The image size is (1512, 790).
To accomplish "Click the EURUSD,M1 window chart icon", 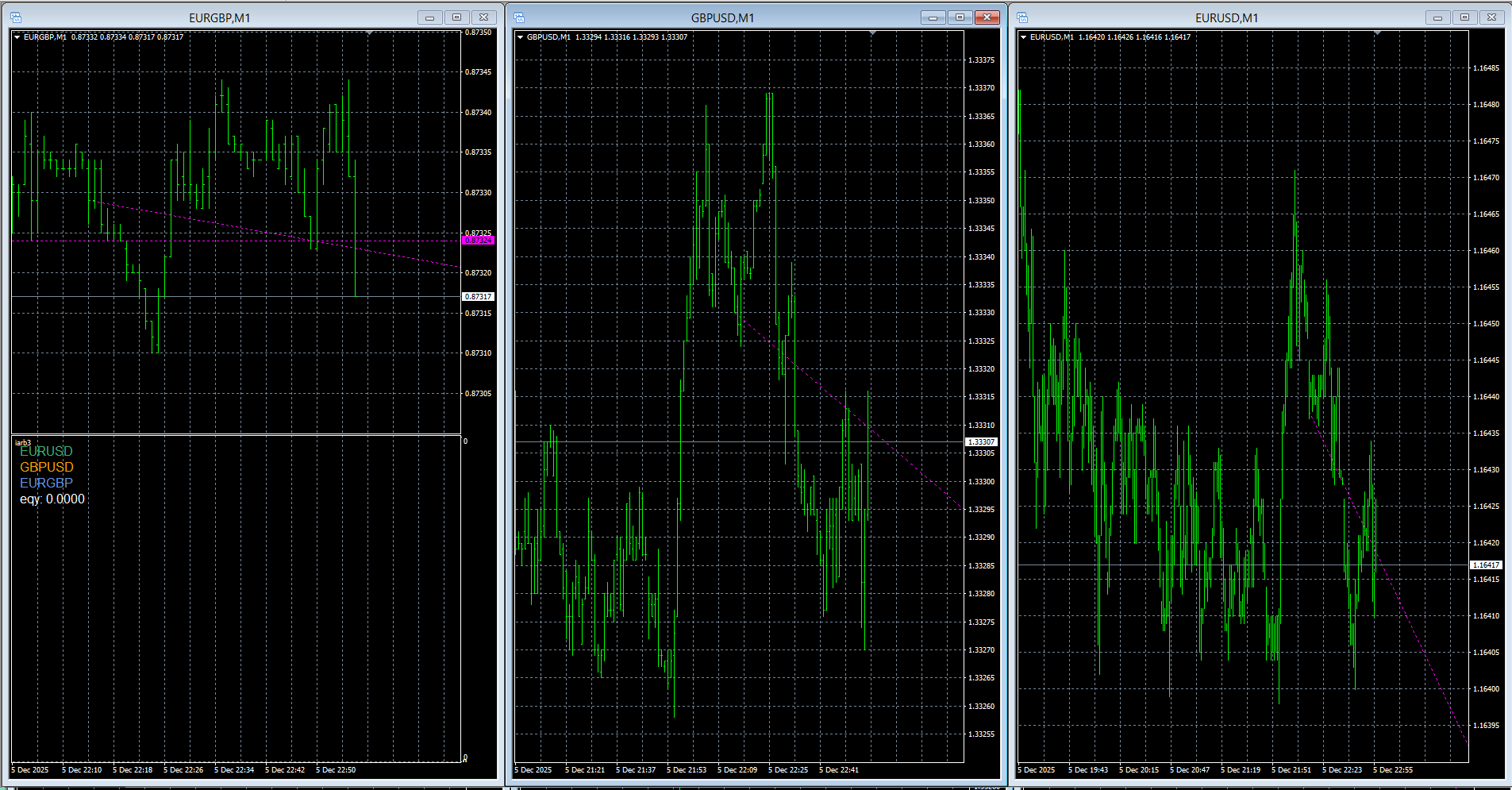I will coord(1022,17).
